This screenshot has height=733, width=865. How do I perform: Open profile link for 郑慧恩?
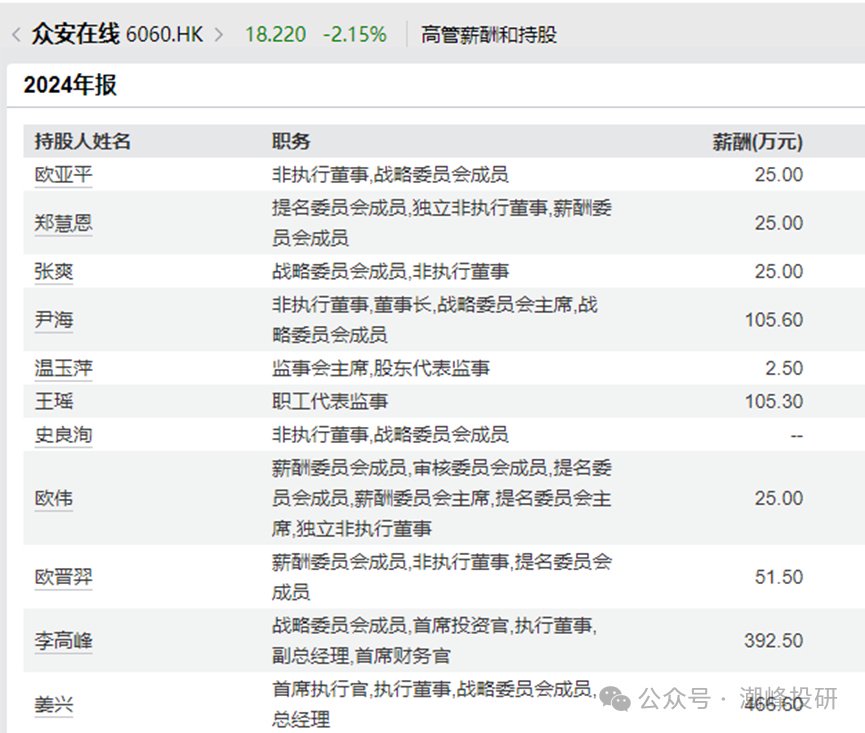pyautogui.click(x=63, y=223)
